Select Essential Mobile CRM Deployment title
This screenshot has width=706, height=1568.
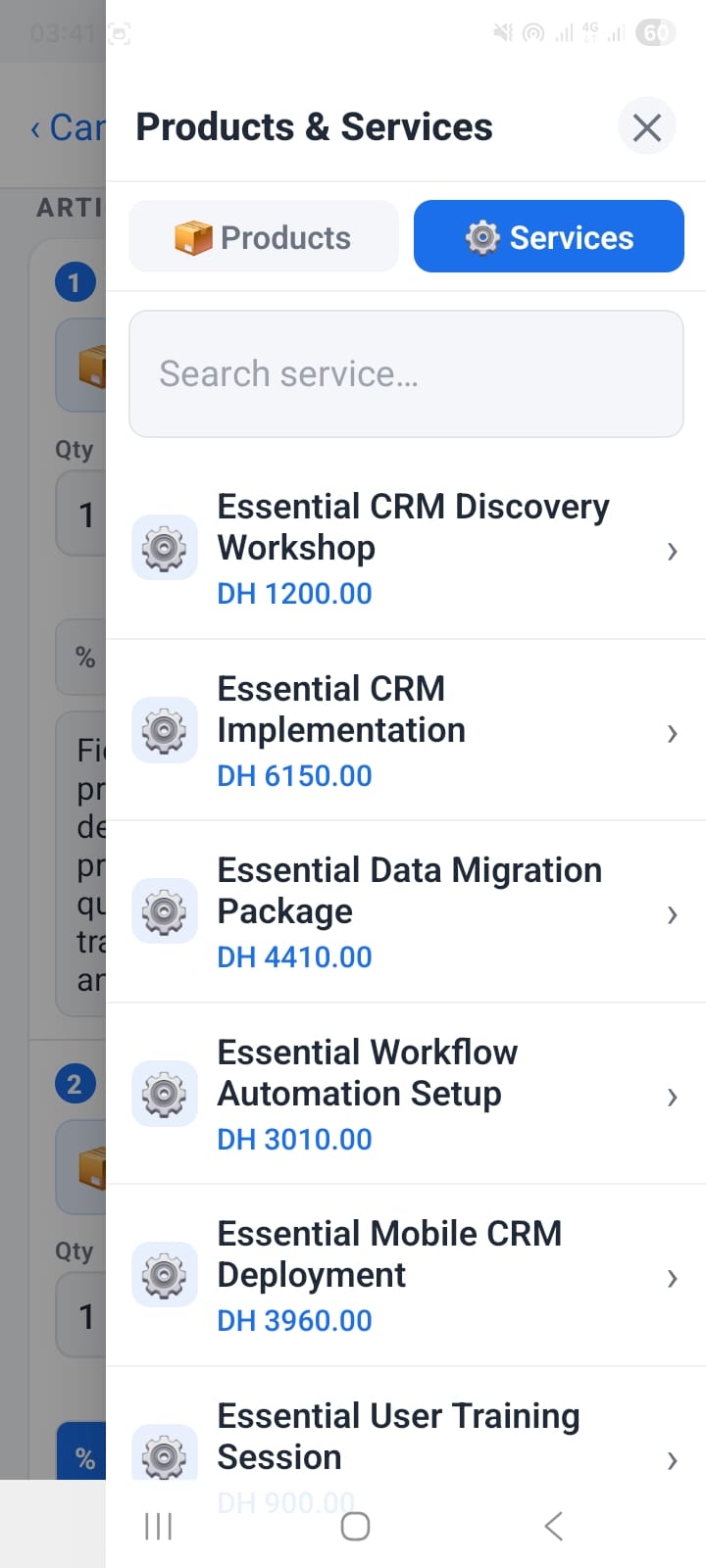389,1254
